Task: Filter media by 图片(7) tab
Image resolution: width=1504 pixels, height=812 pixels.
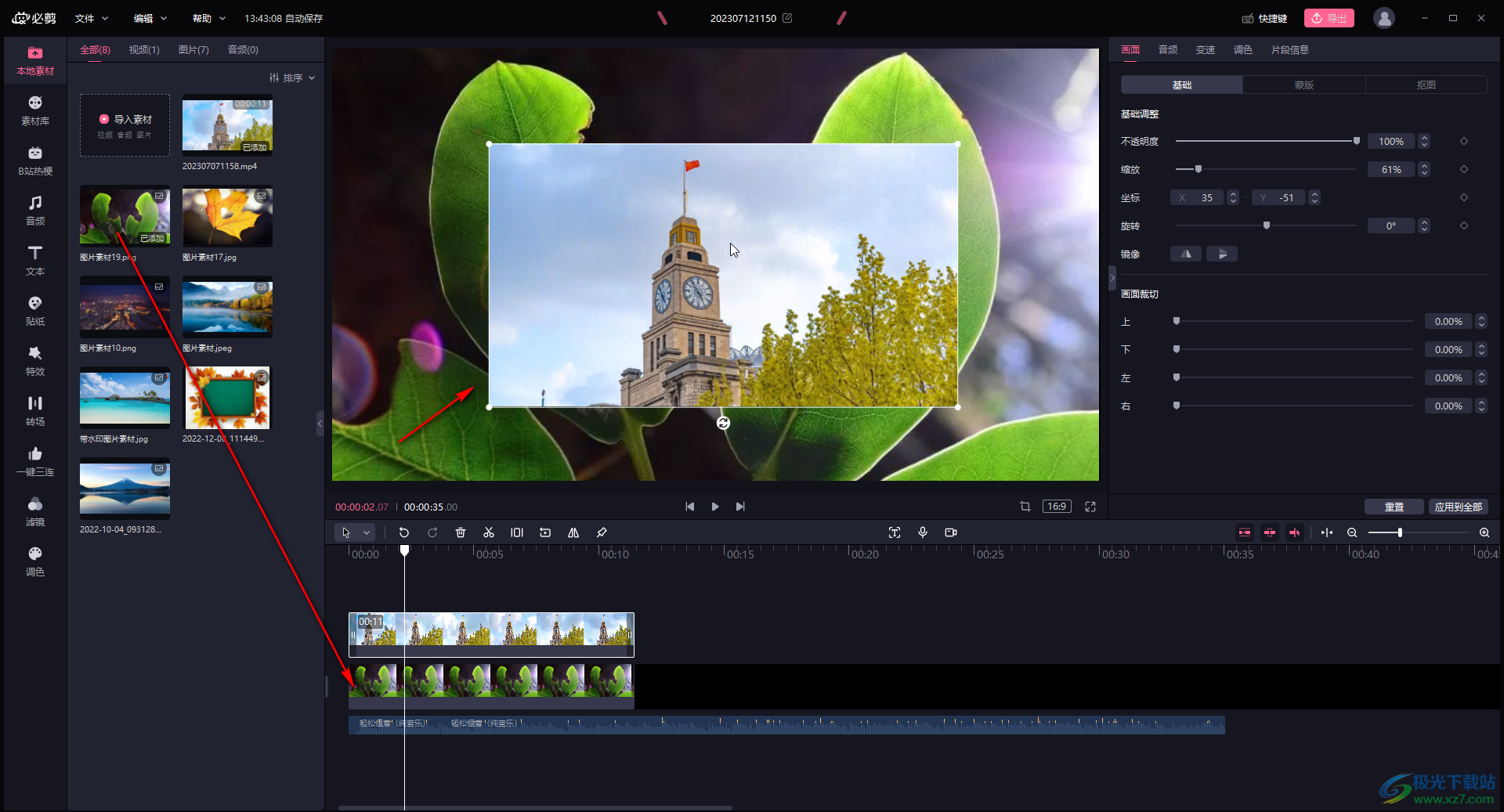Action: click(x=193, y=49)
